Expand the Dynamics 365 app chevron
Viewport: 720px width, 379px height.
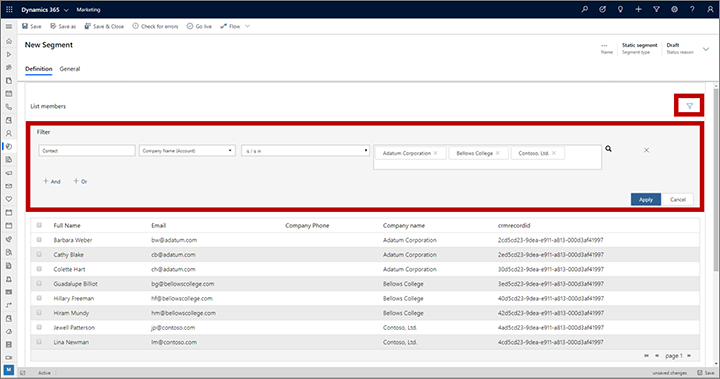point(66,10)
